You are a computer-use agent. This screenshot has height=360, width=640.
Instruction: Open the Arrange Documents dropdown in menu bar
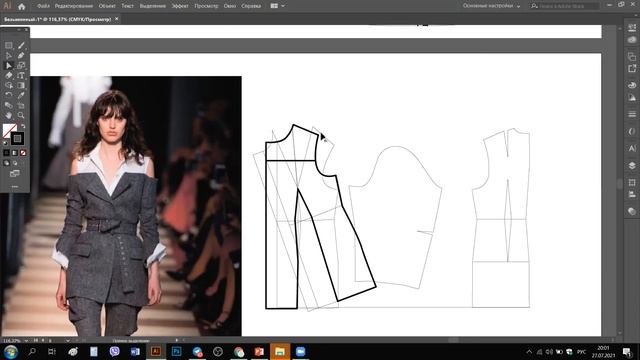(x=278, y=6)
